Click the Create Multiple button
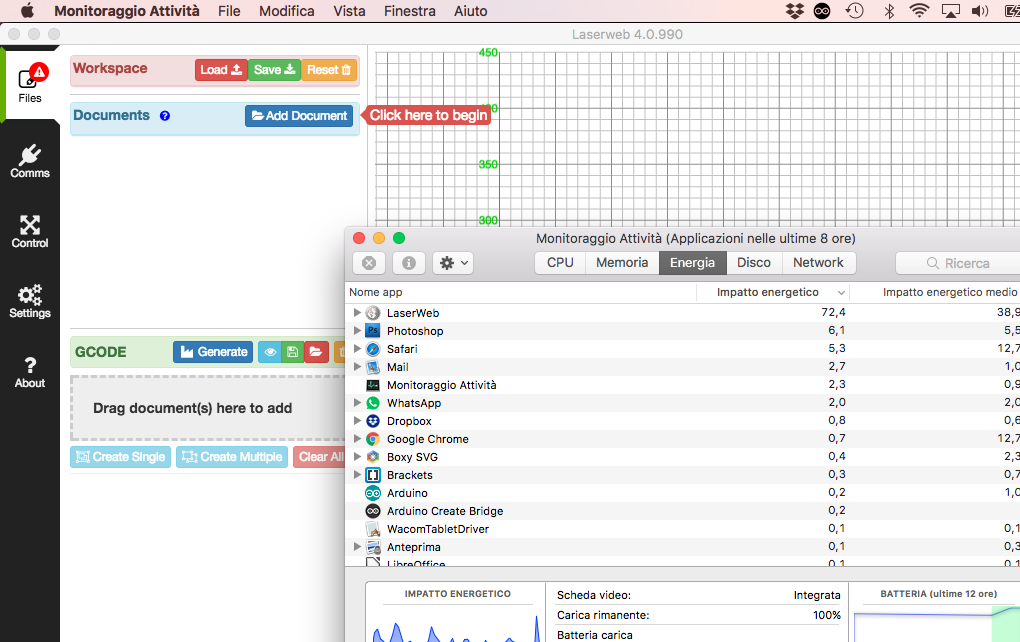Screen dimensions: 1020x642 coord(232,457)
